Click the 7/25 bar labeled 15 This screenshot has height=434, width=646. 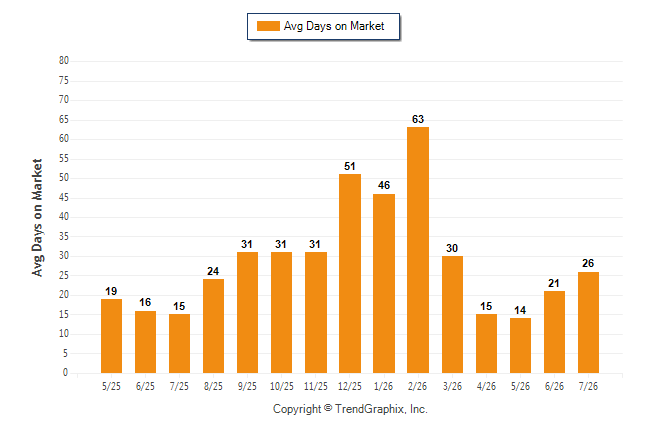point(179,344)
